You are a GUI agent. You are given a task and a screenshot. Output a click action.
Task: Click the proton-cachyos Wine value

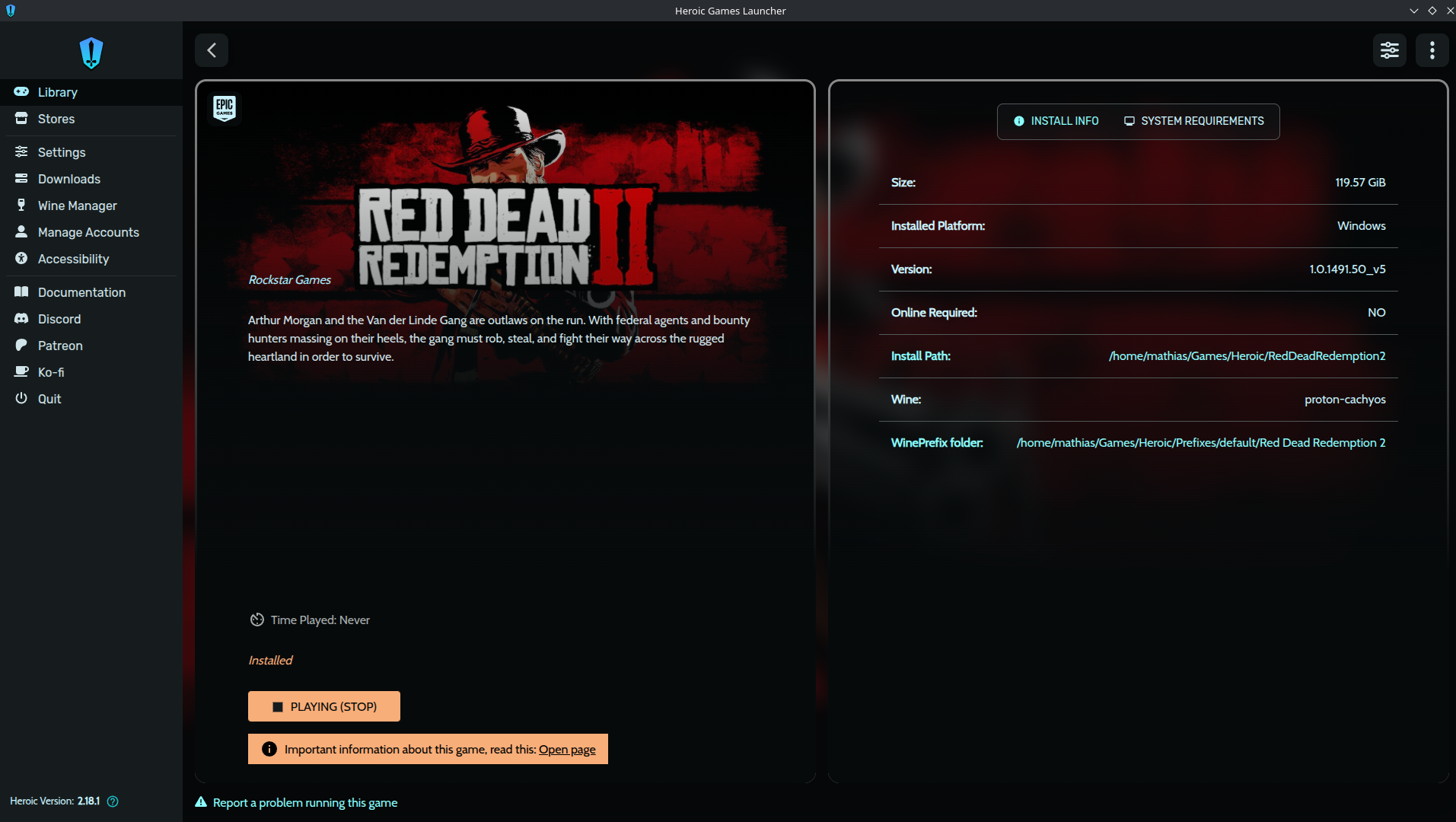[1345, 400]
